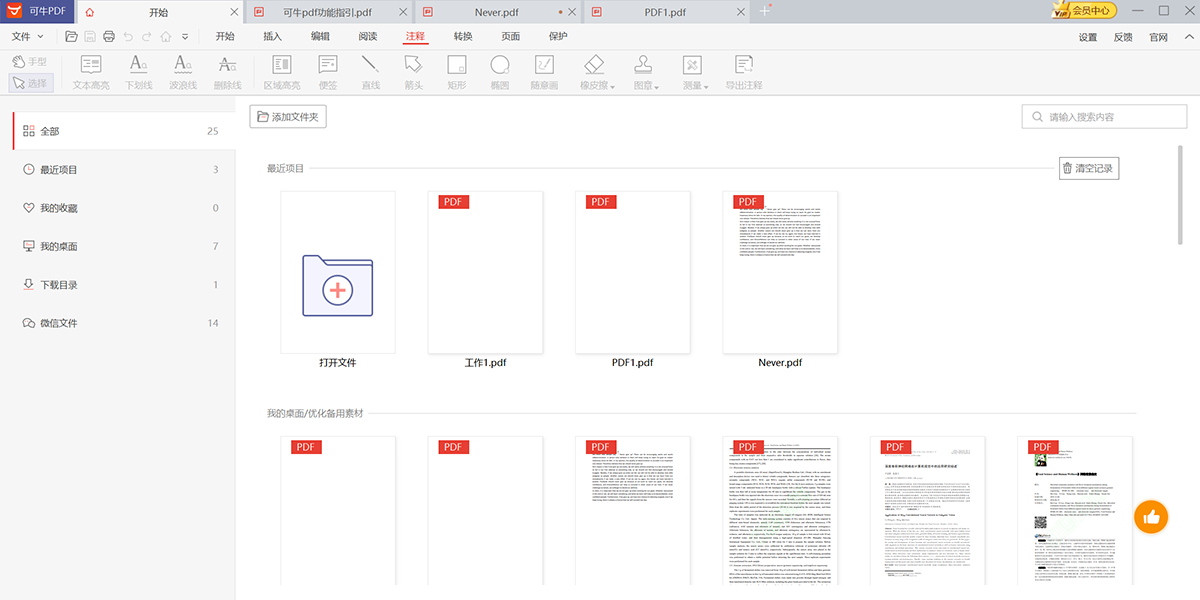Select the arrow drawing tool (箭头)
The image size is (1200, 600).
point(413,71)
